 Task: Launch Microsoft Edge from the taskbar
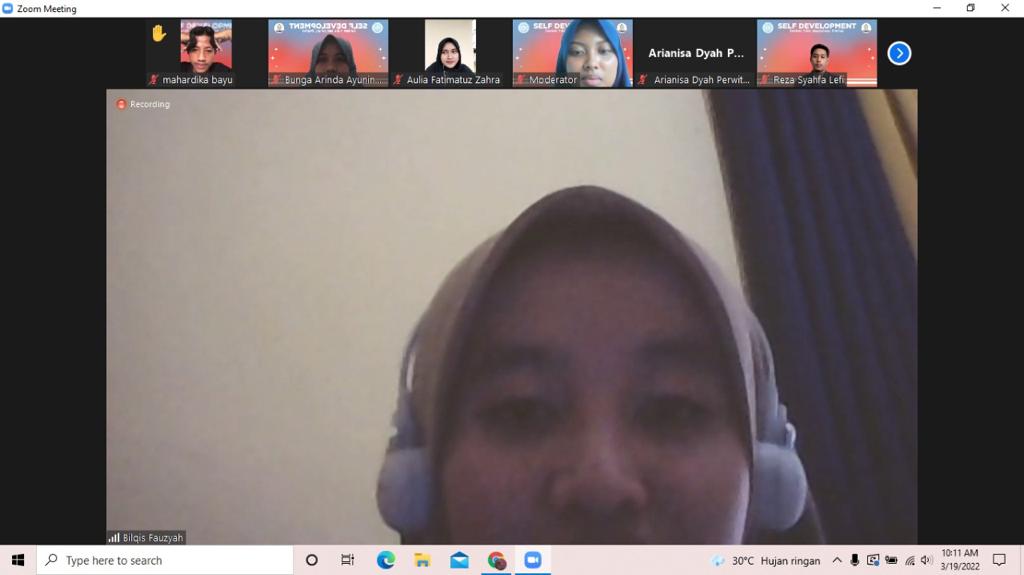click(x=385, y=561)
